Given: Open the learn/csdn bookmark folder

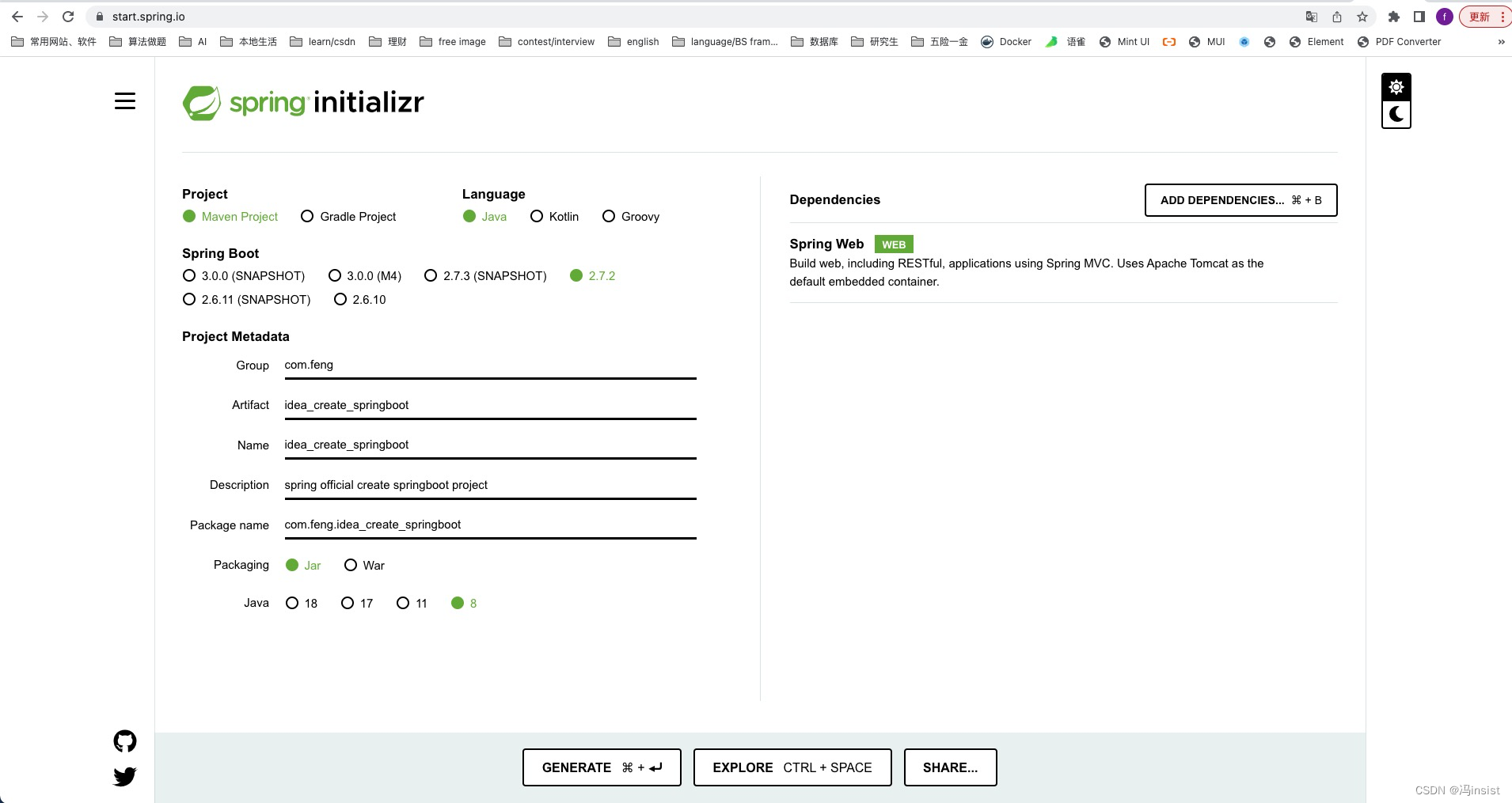Looking at the screenshot, I should pyautogui.click(x=322, y=42).
